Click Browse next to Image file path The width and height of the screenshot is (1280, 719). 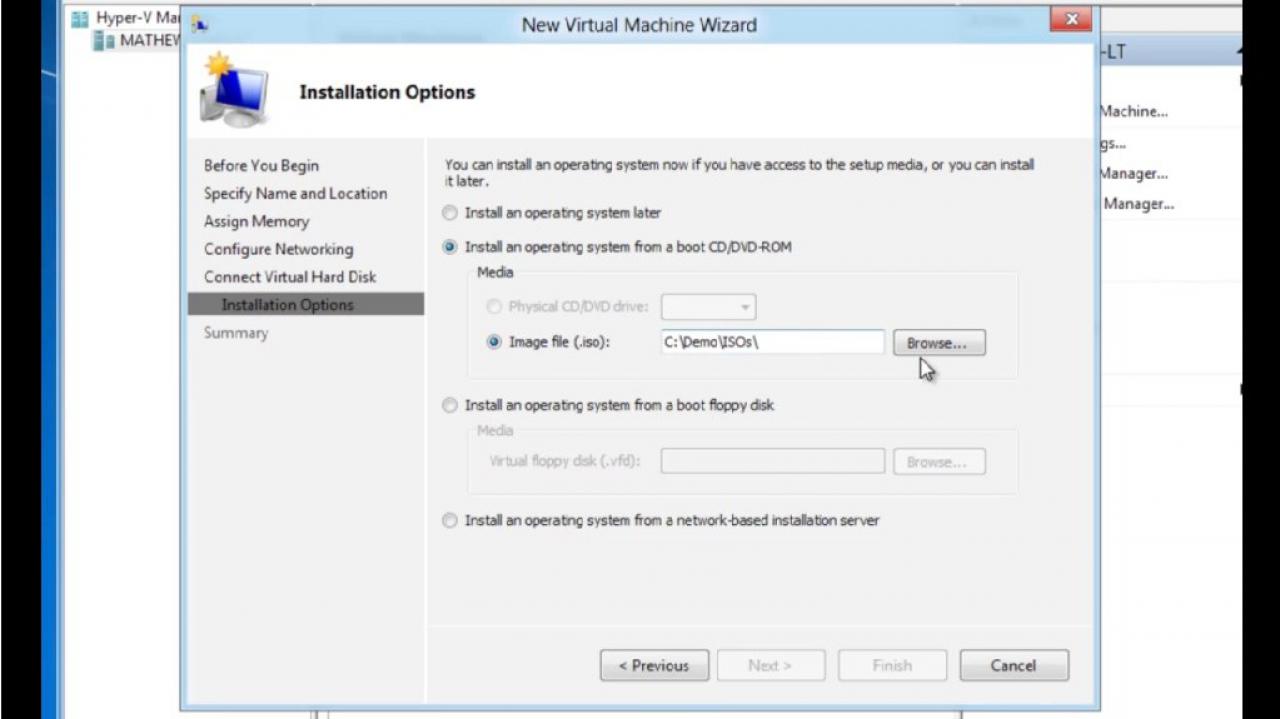click(x=938, y=343)
